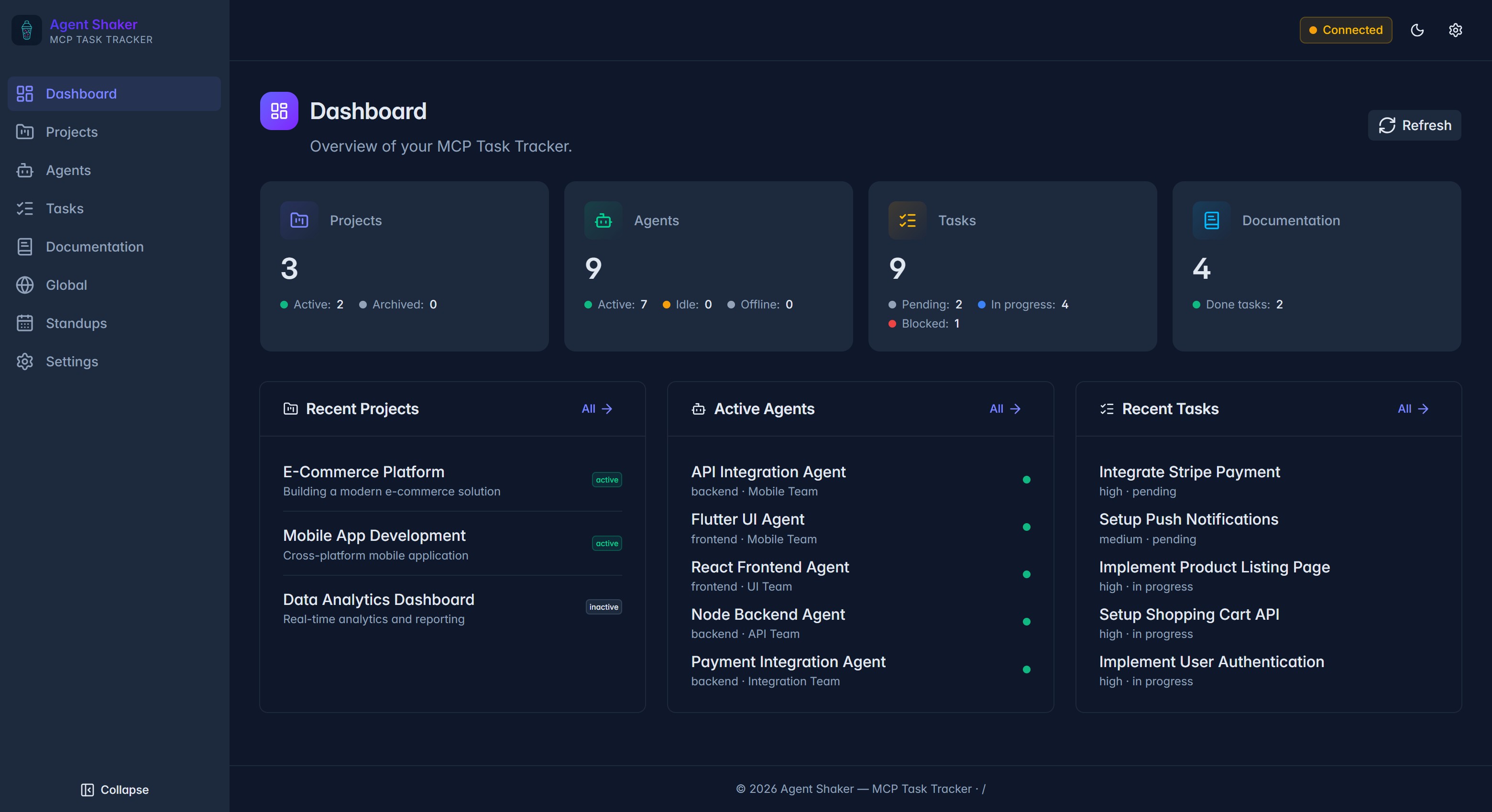Open the Implement User Authentication task
Viewport: 1492px width, 812px height.
point(1268,670)
